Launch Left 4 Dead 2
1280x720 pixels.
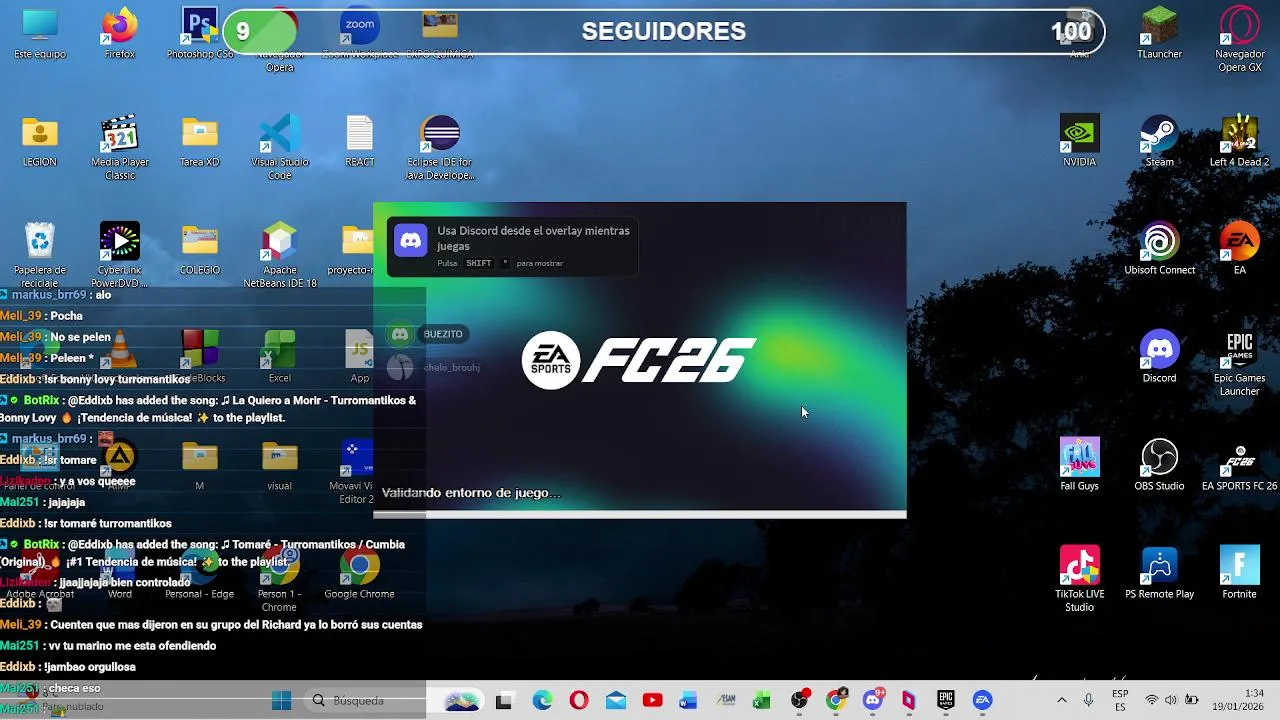(1240, 142)
